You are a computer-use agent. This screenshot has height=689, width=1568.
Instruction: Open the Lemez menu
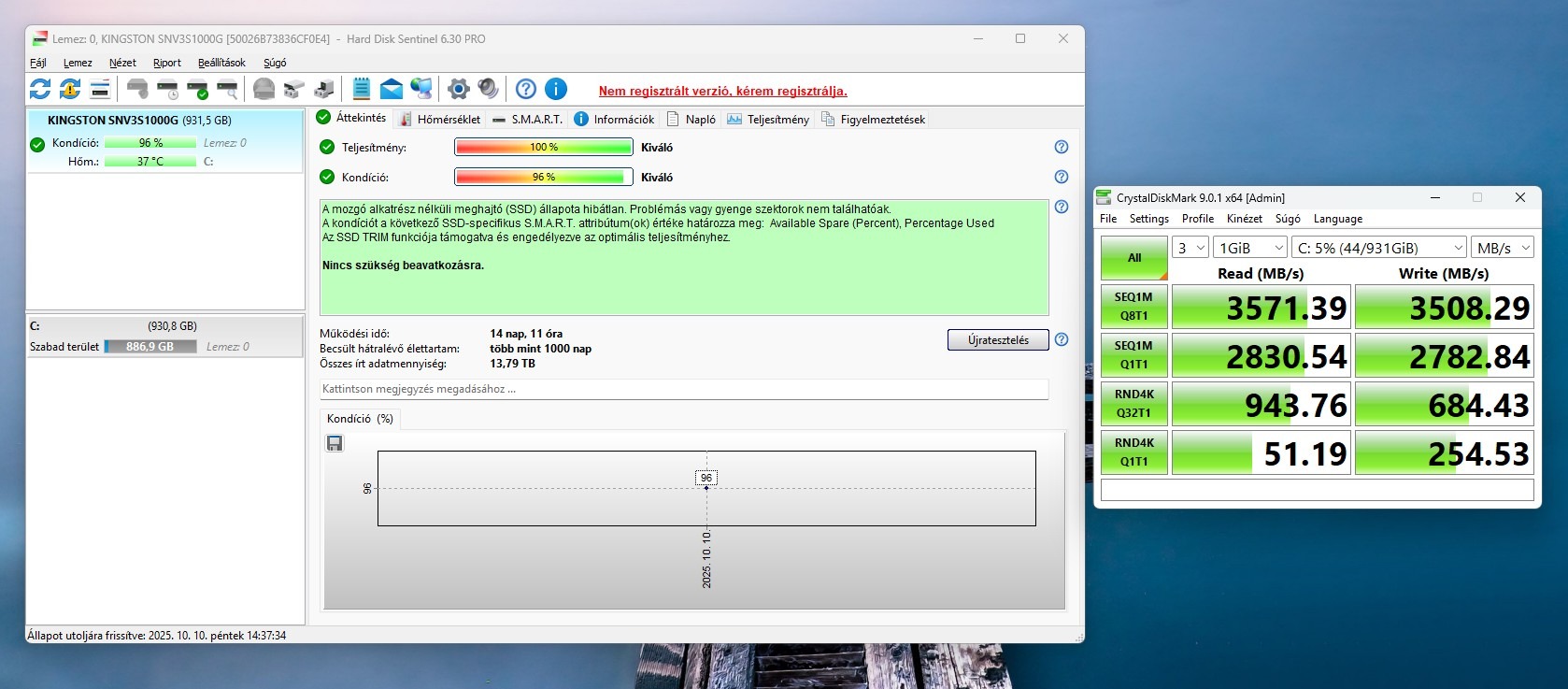[78, 63]
